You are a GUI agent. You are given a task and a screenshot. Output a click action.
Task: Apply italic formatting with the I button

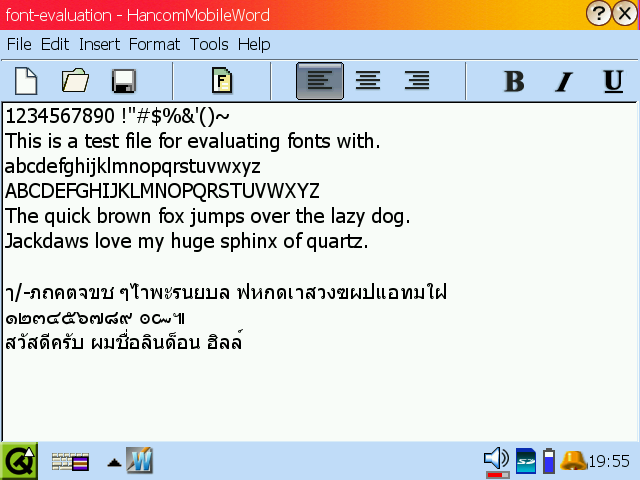click(x=563, y=81)
